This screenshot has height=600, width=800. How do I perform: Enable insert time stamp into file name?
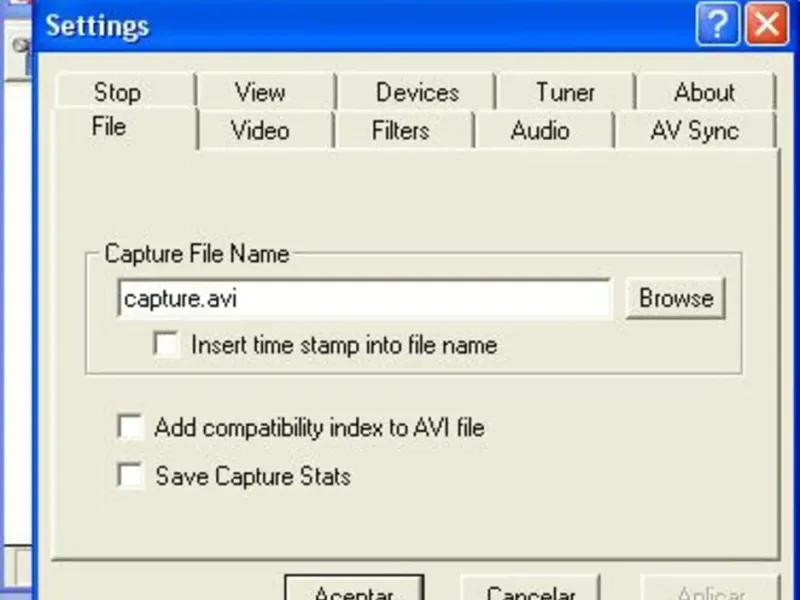pos(166,345)
